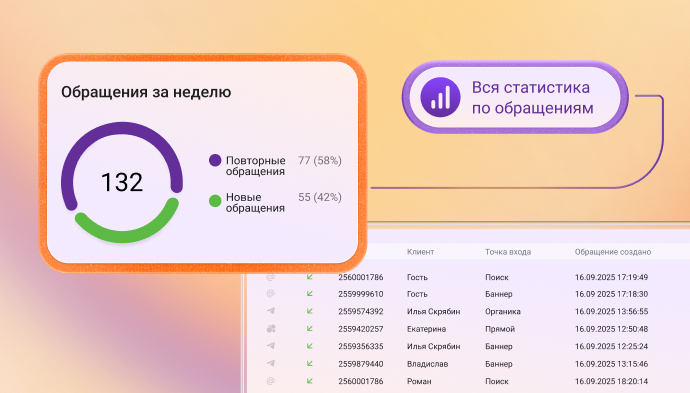The width and height of the screenshot is (690, 393).
Task: Click date 16.09.2025 12:50:48
Action: 611,329
